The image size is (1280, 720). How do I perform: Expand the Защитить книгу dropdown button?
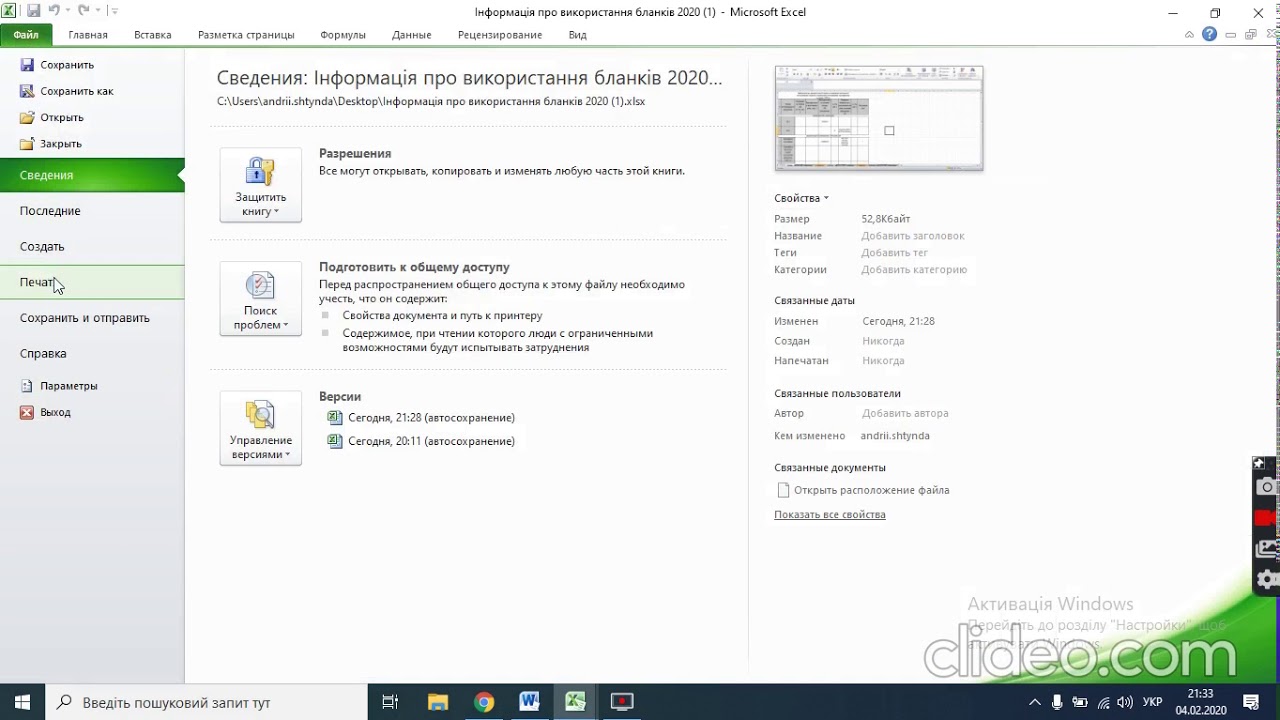pos(260,185)
